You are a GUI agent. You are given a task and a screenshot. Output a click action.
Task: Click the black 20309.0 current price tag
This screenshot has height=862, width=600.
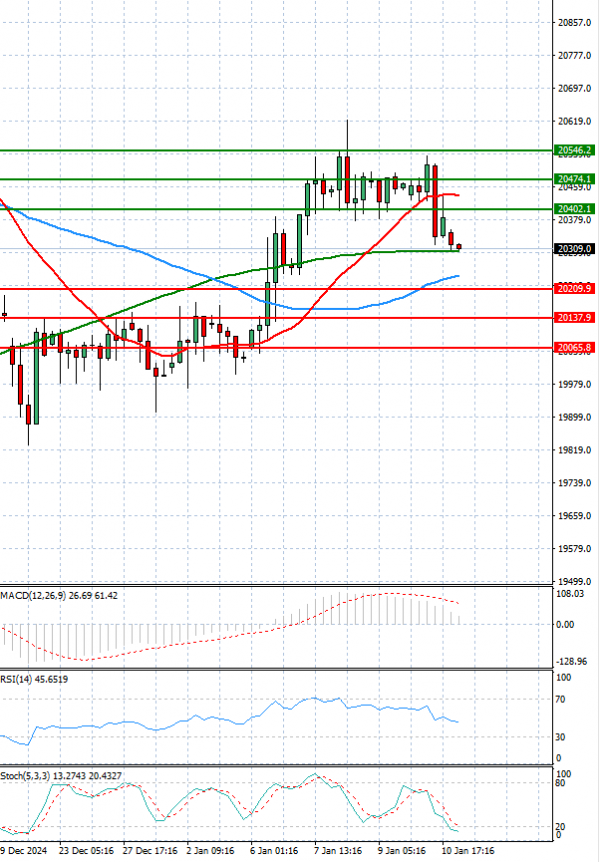574,249
